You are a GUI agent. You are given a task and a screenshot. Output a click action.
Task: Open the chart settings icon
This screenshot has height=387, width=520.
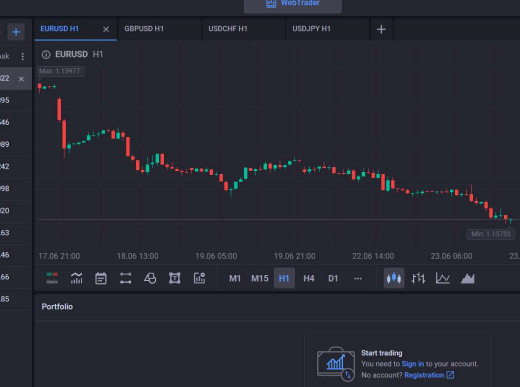(x=199, y=278)
